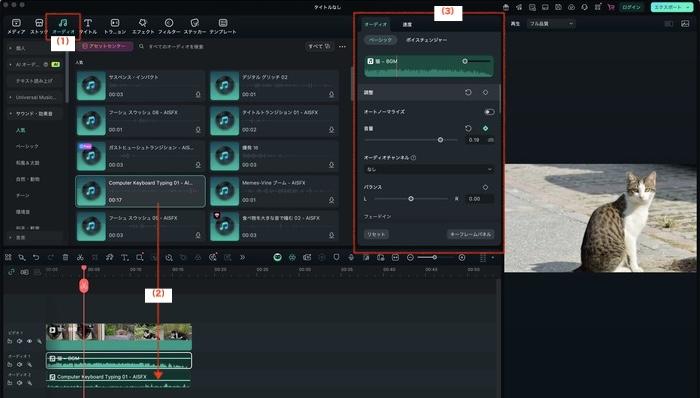Download the Memes-Vine ブーム sound

[331, 200]
